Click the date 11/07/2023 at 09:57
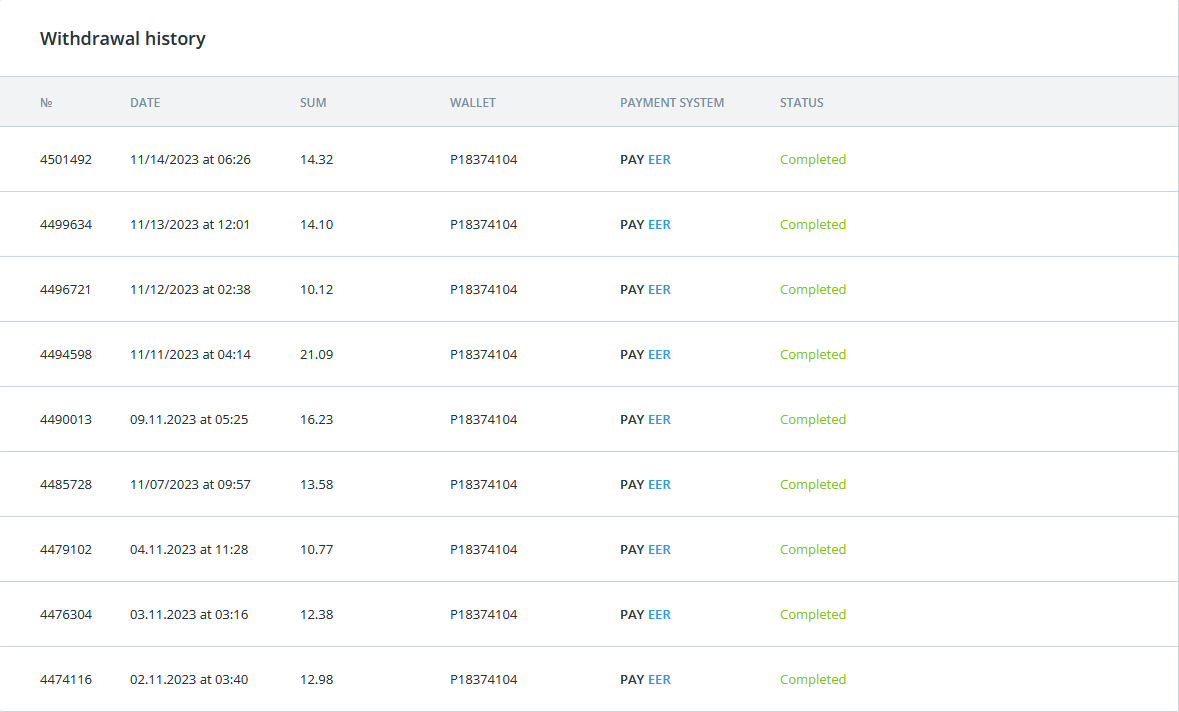The width and height of the screenshot is (1179, 712). coord(190,485)
